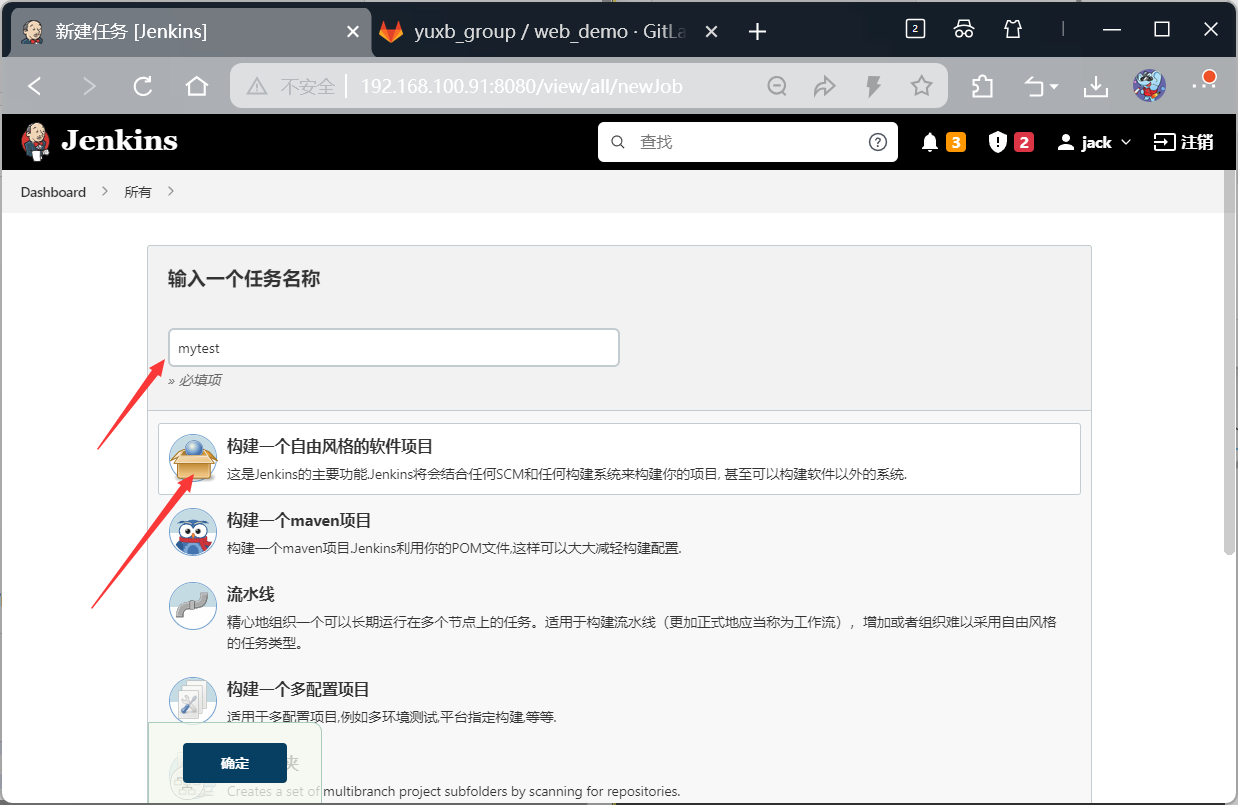Click the share arrow icon in address bar

[825, 86]
